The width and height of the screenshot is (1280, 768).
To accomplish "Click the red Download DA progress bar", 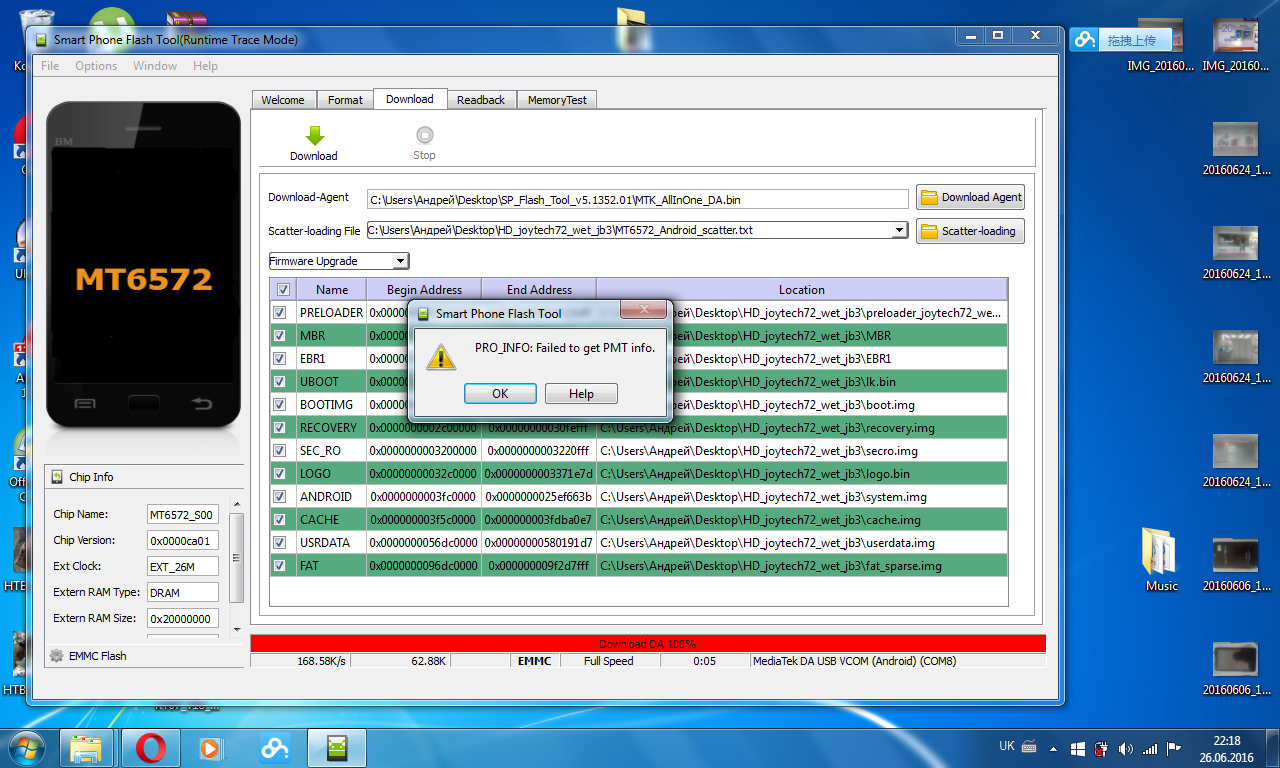I will pos(647,644).
